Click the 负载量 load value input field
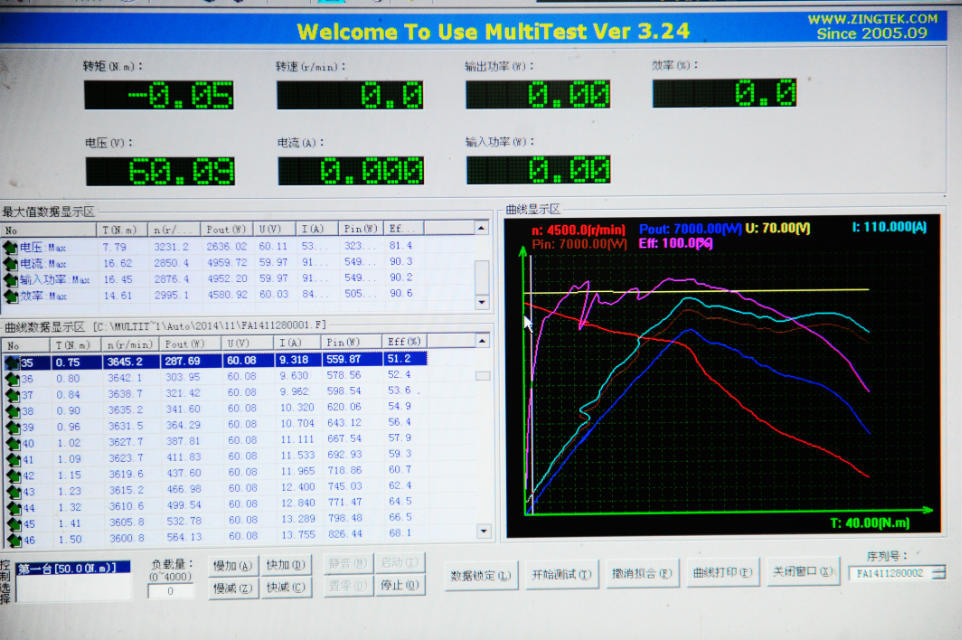Screen dimensions: 962x640 (x=170, y=591)
